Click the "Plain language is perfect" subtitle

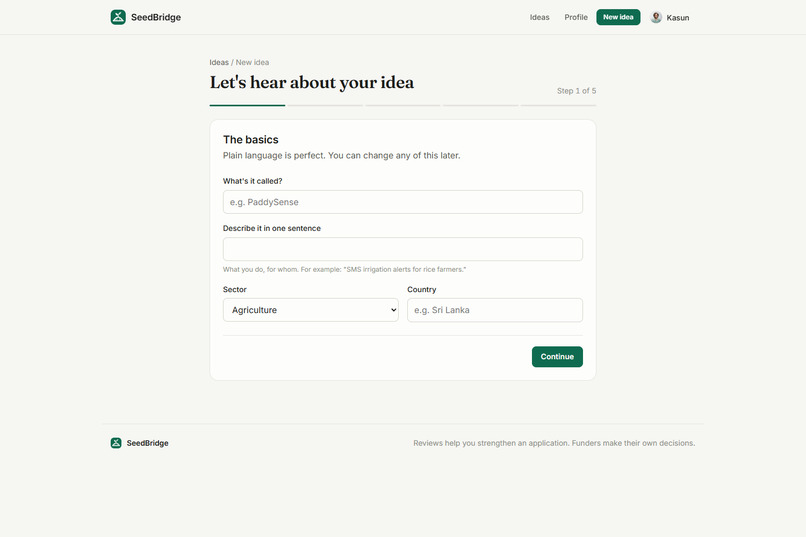click(341, 156)
